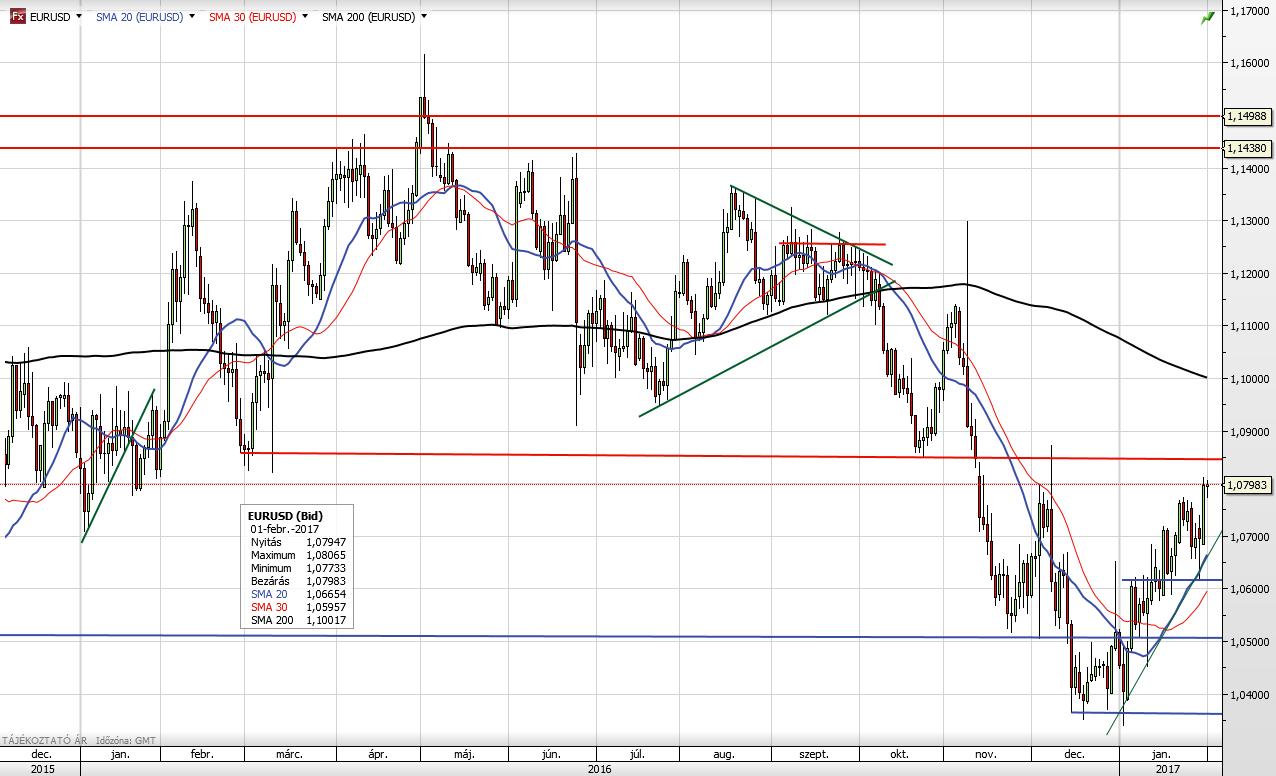Select the 1,14988 price level tag
The image size is (1276, 776).
pos(1248,116)
